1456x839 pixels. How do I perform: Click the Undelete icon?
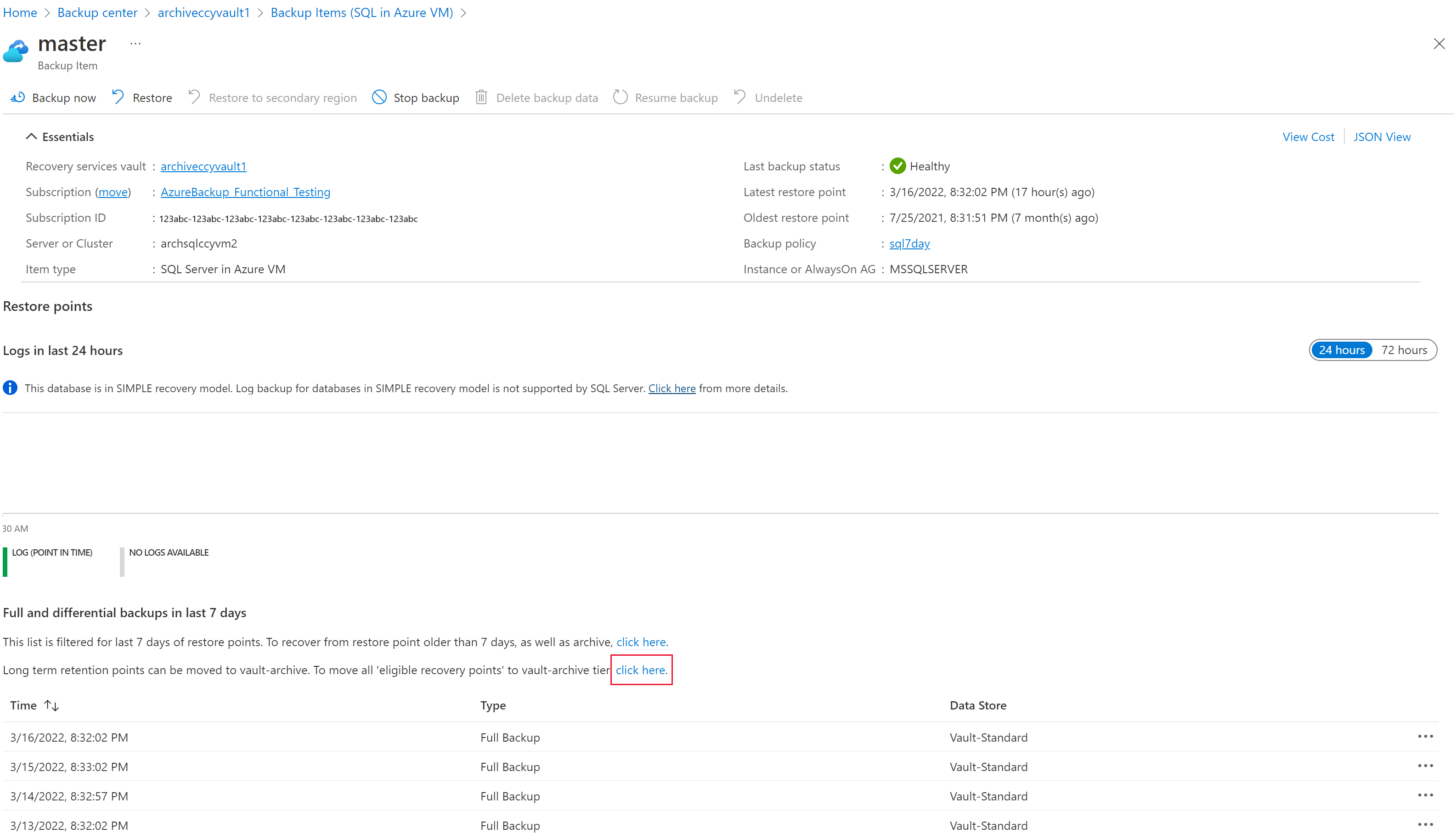click(740, 97)
